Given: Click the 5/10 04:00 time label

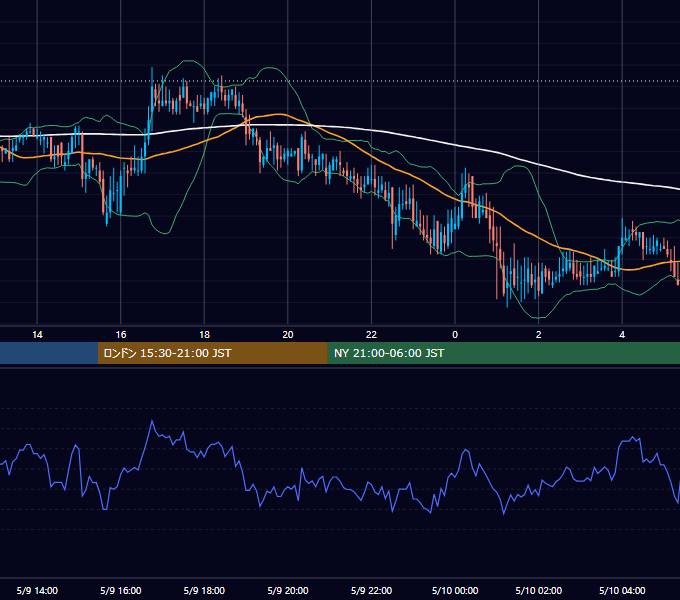Looking at the screenshot, I should click(622, 590).
